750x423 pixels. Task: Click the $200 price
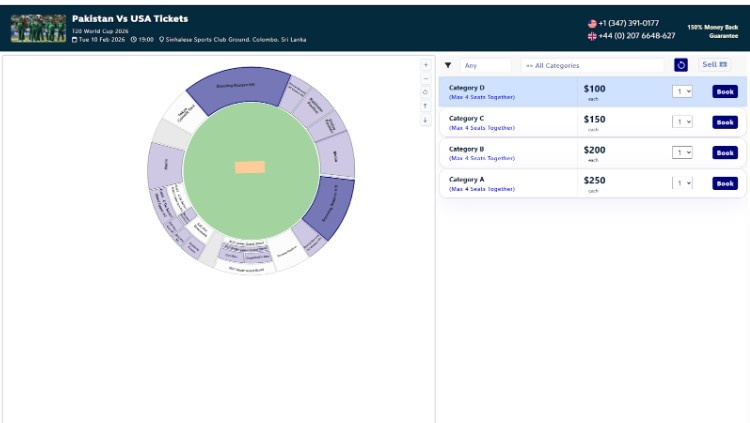coord(594,150)
